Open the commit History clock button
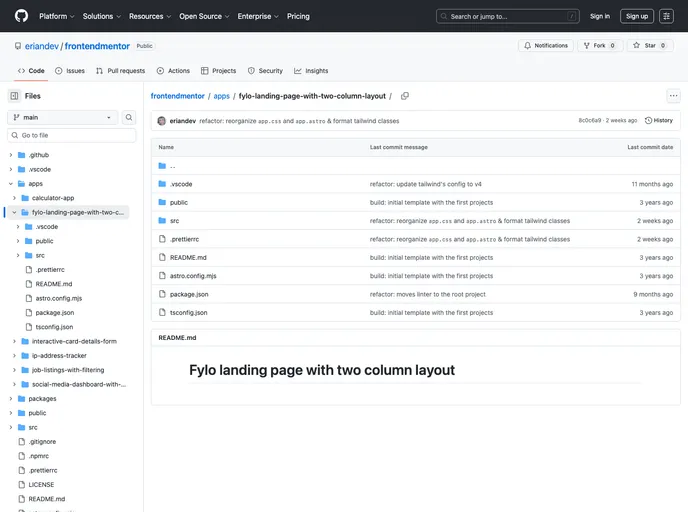 click(x=659, y=120)
